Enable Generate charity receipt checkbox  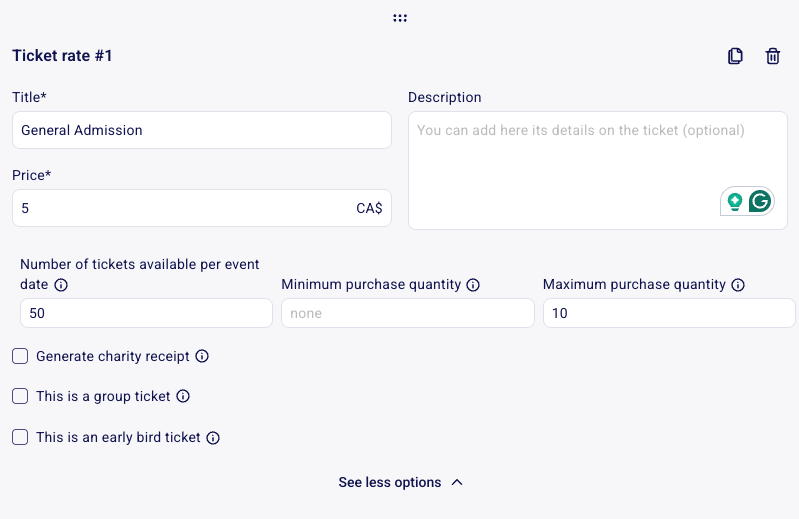(20, 356)
